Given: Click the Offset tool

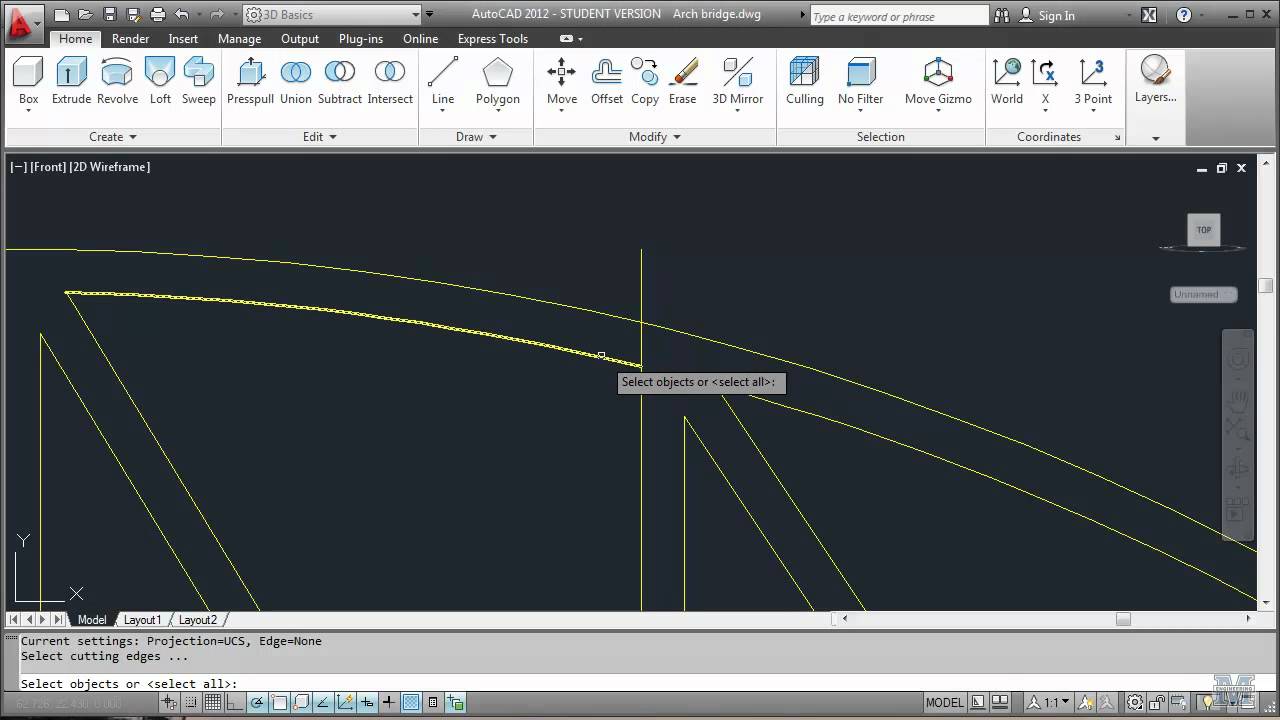Looking at the screenshot, I should 607,80.
